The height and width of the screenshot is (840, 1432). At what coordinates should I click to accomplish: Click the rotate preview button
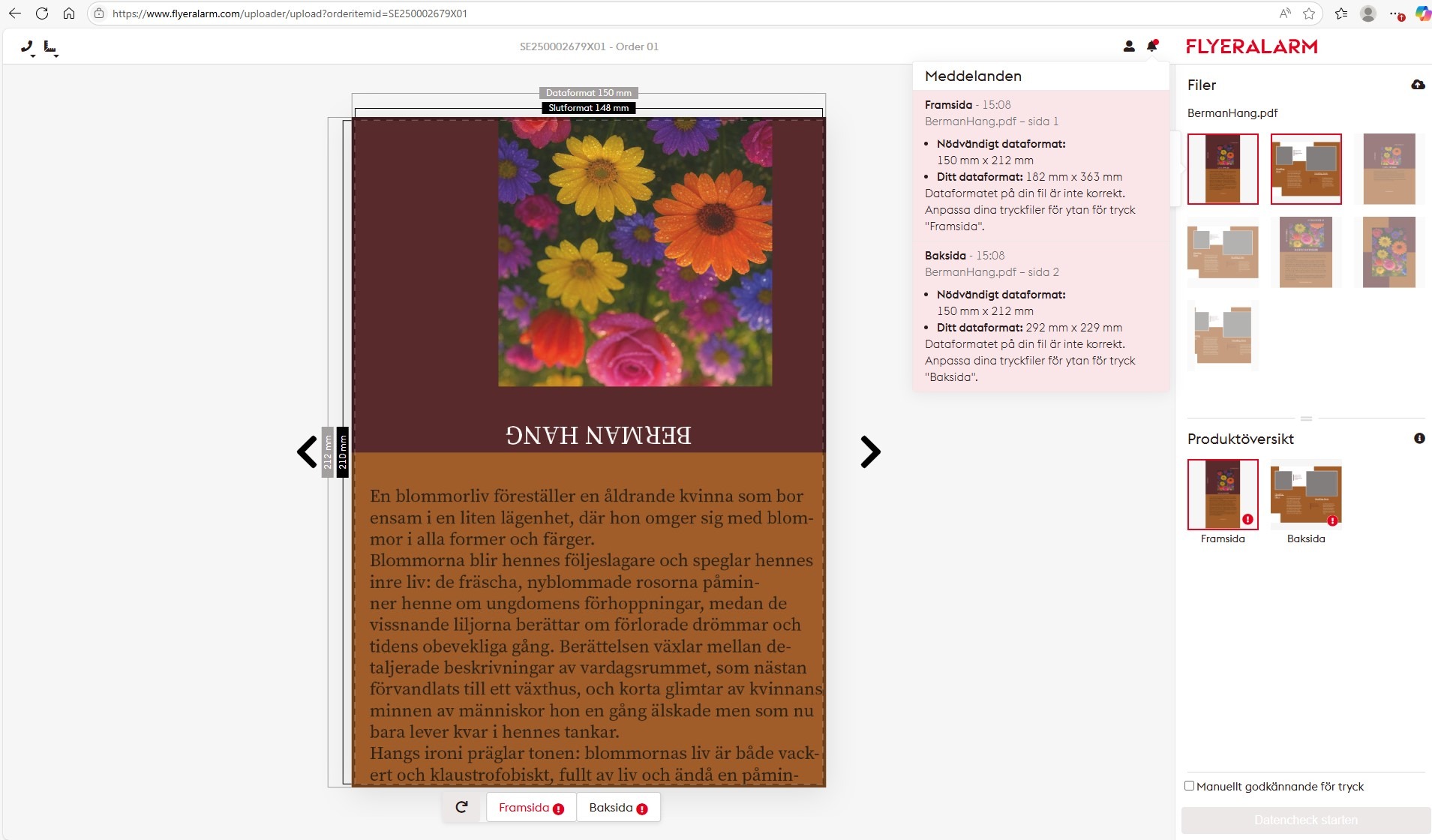(462, 807)
